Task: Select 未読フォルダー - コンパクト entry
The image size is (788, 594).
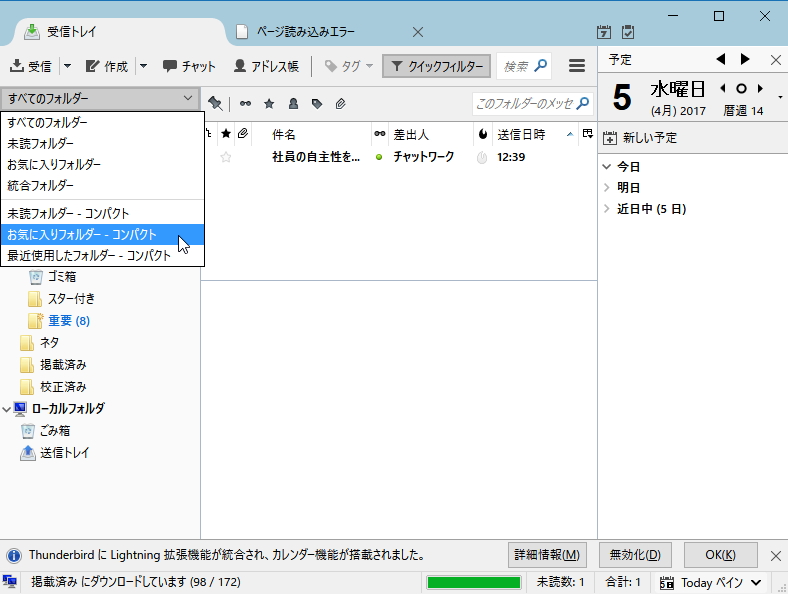Action: [x=103, y=214]
